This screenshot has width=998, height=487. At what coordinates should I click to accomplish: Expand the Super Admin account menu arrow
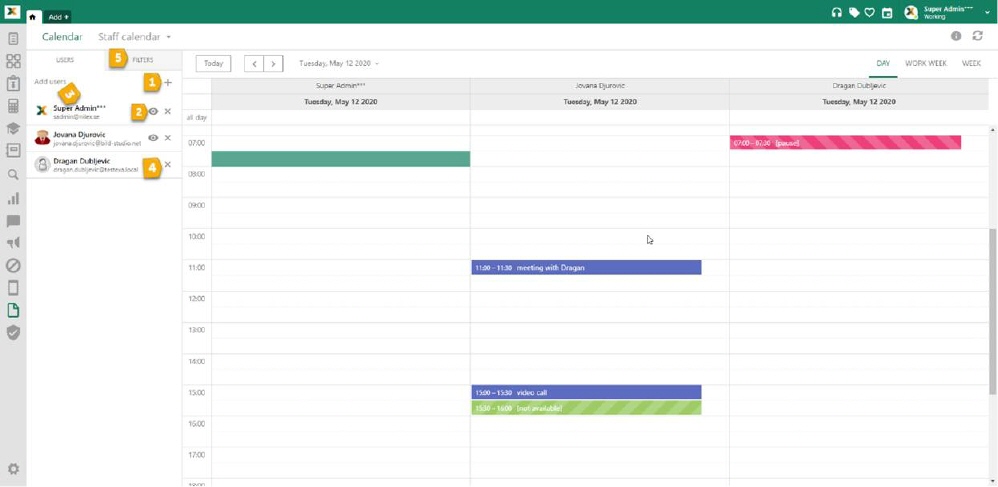987,13
